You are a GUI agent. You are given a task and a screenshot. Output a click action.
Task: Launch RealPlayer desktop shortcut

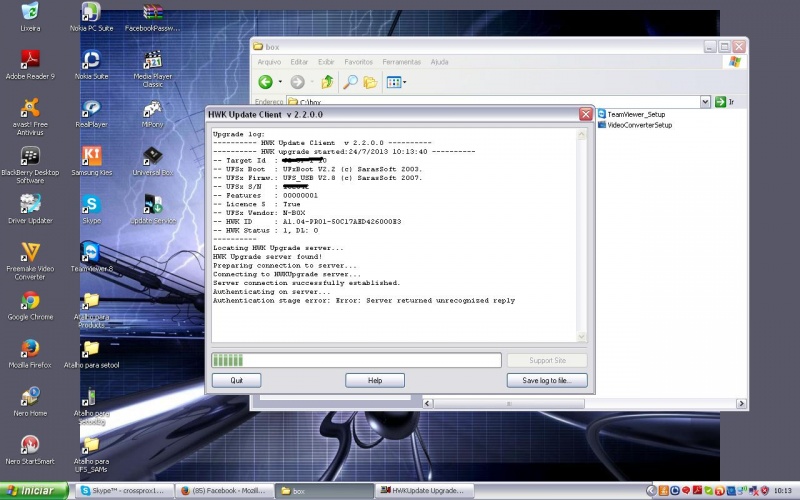[91, 113]
